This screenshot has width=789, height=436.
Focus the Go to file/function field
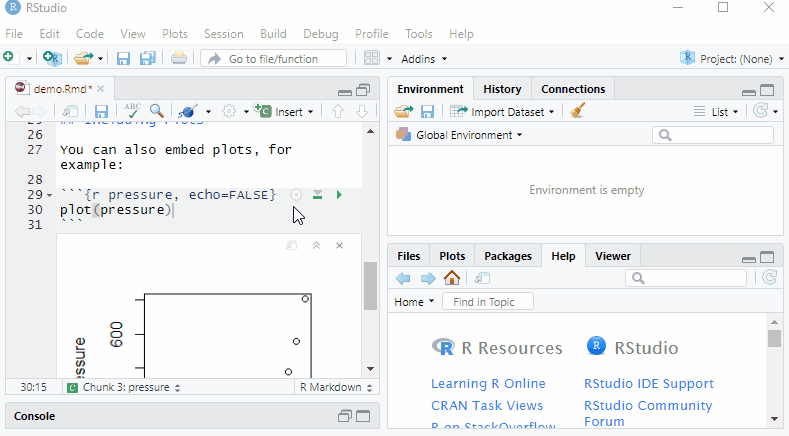[x=273, y=58]
